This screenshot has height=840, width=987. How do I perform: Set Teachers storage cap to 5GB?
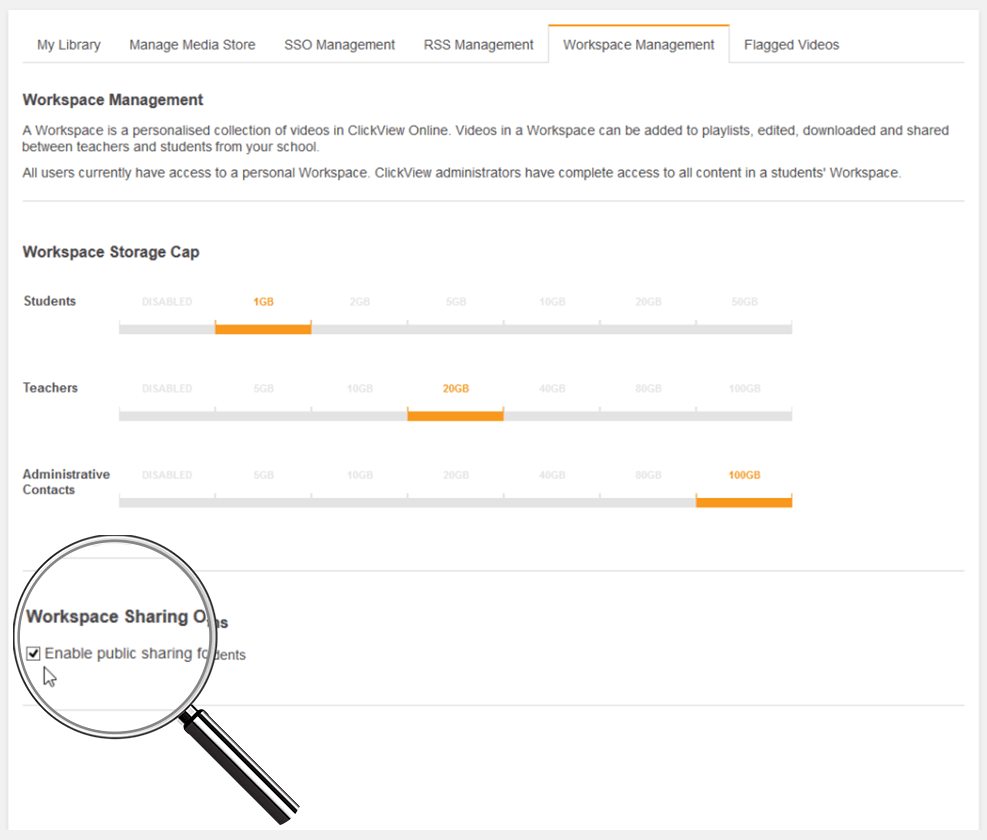pos(263,414)
